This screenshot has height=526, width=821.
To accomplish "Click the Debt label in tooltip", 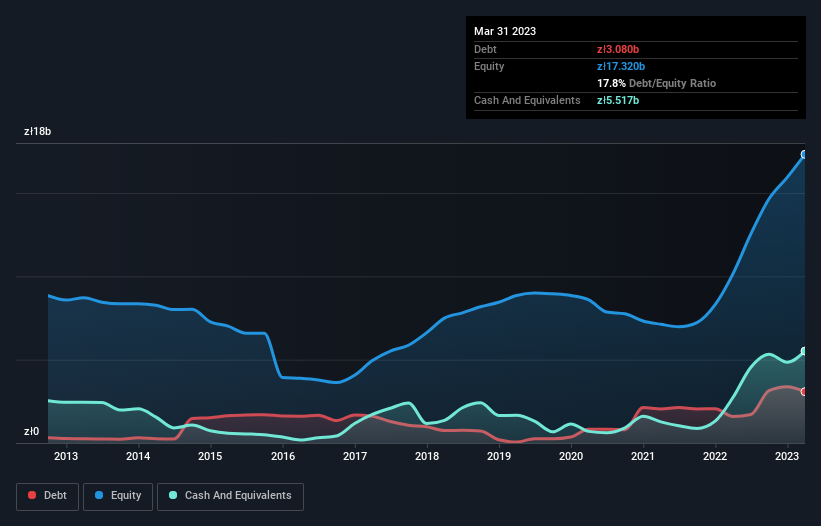I will (x=485, y=49).
